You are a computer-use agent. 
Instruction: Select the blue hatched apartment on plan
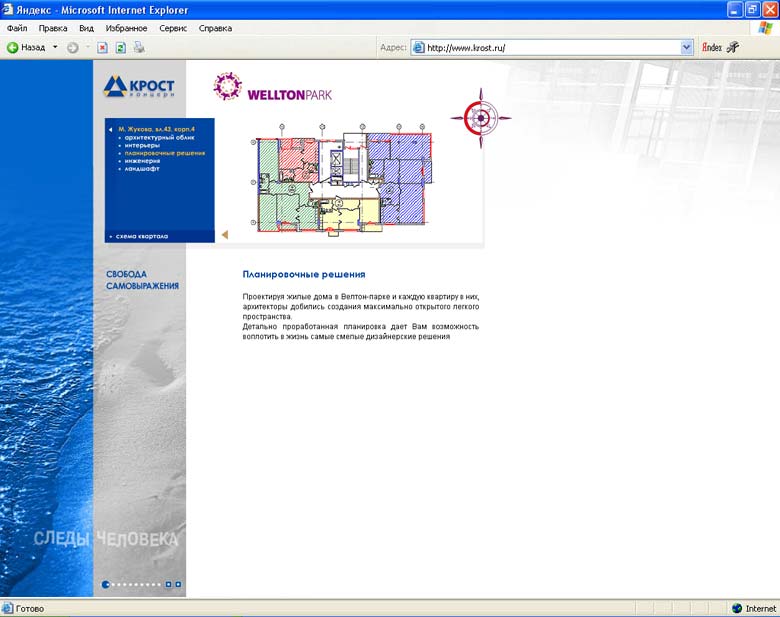pyautogui.click(x=403, y=179)
